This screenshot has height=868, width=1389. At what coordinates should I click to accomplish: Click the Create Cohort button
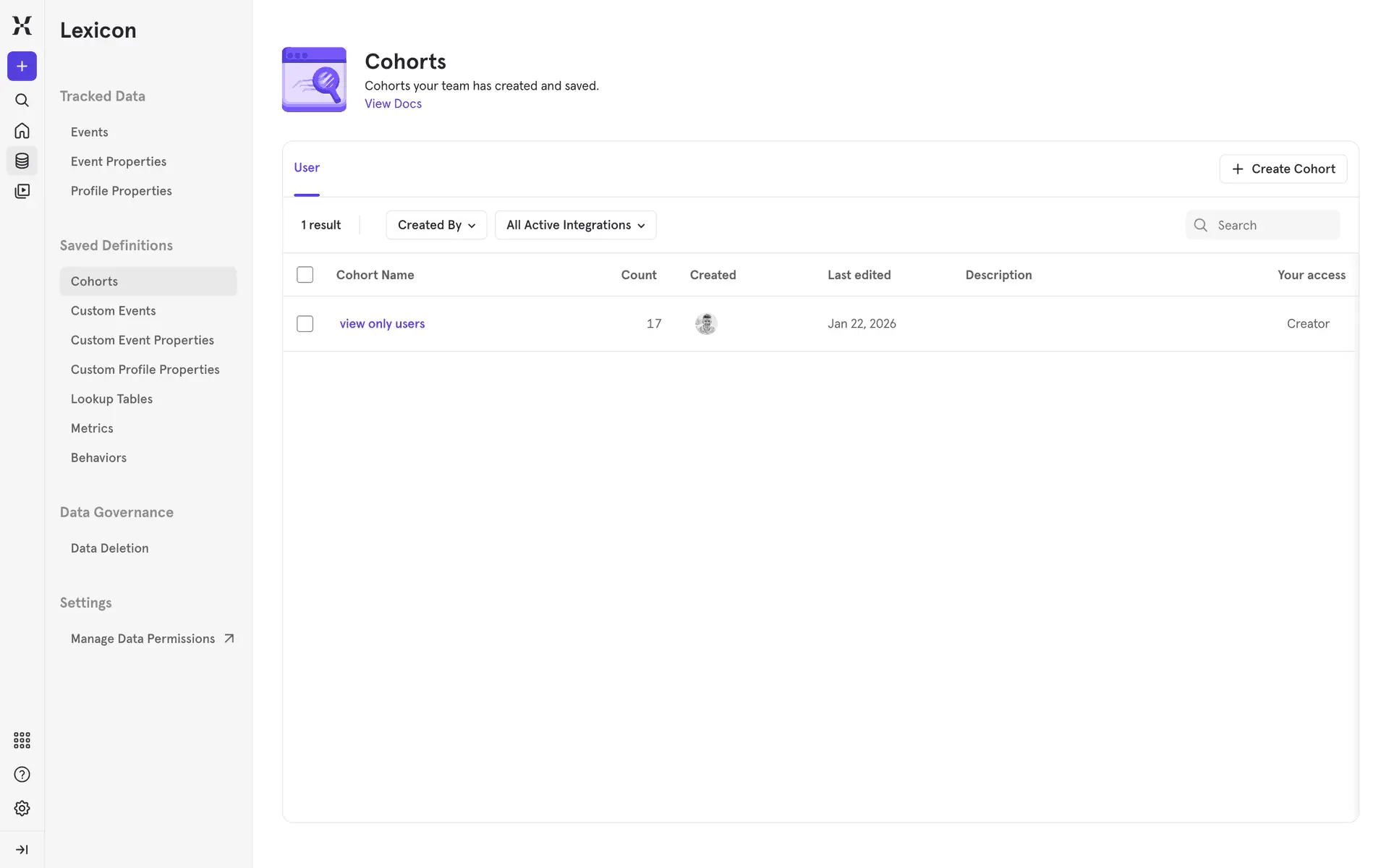[1283, 169]
